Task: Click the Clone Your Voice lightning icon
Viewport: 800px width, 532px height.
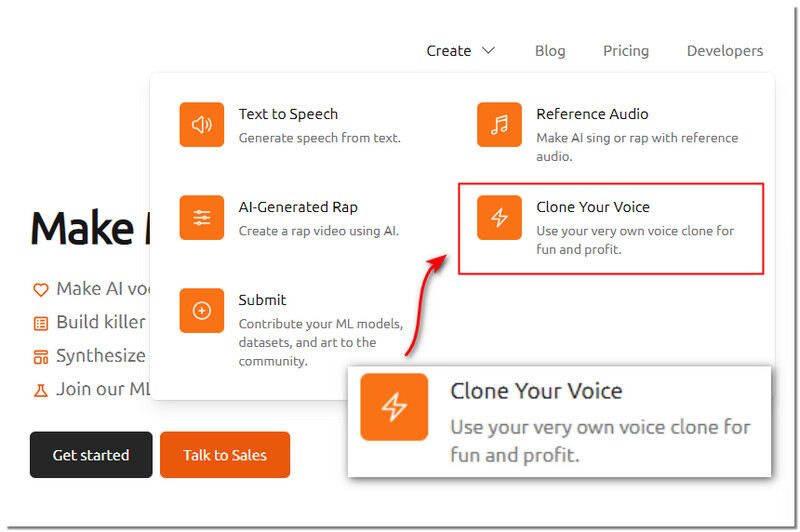Action: point(499,218)
